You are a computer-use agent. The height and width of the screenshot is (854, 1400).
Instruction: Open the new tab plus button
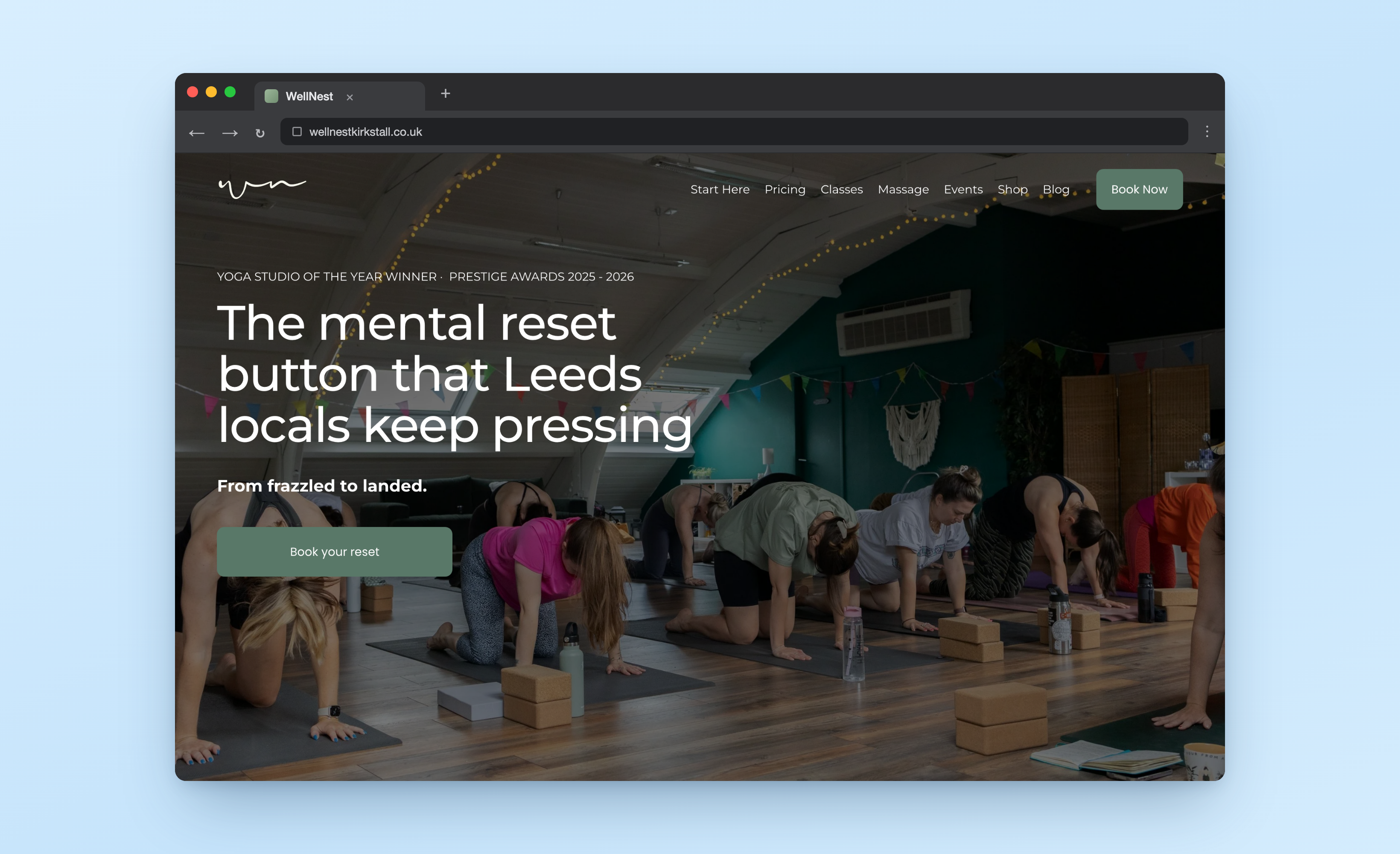[446, 93]
